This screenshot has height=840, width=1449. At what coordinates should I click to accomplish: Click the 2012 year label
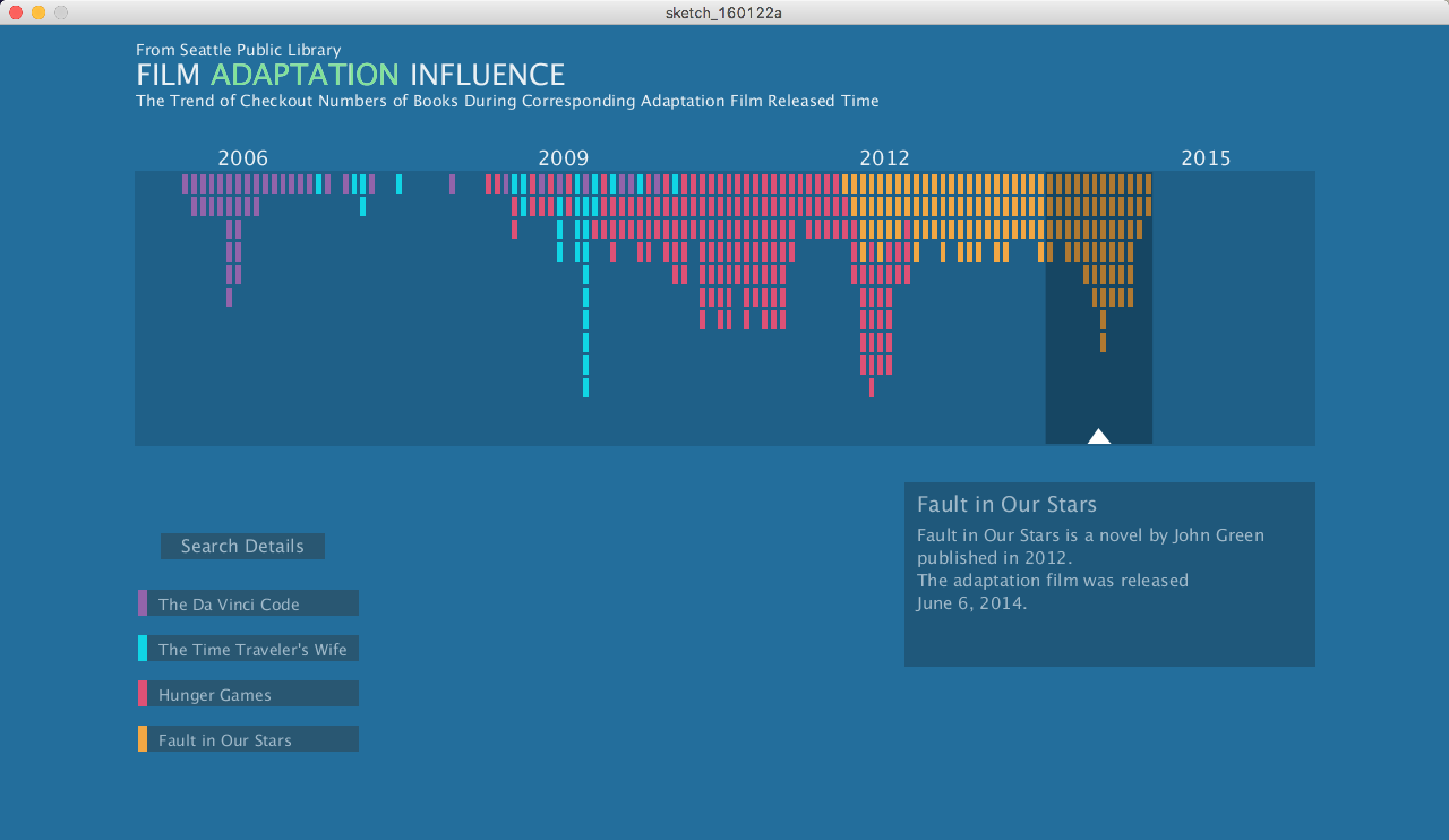[884, 158]
